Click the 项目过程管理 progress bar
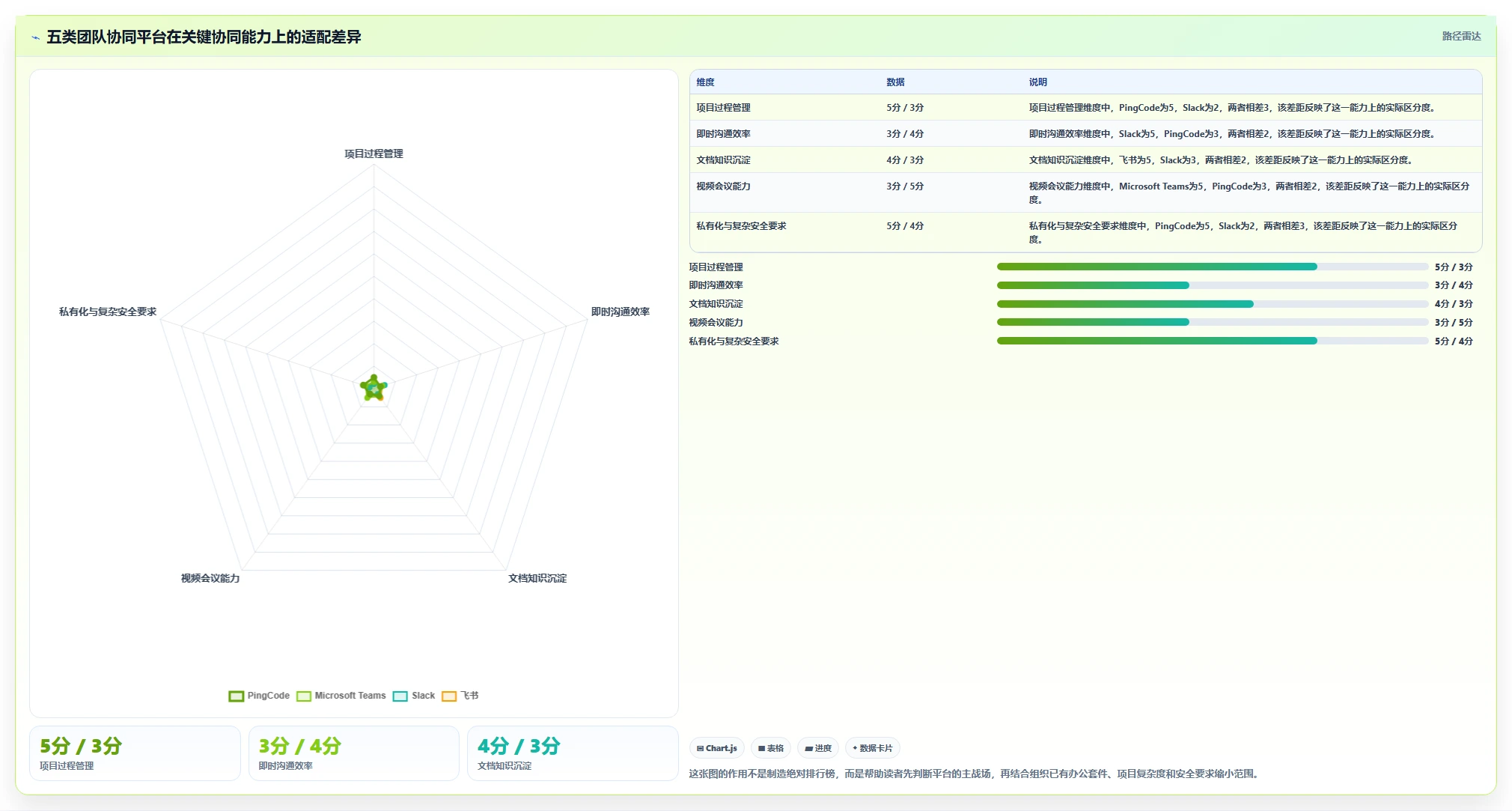Image resolution: width=1512 pixels, height=811 pixels. point(1213,267)
